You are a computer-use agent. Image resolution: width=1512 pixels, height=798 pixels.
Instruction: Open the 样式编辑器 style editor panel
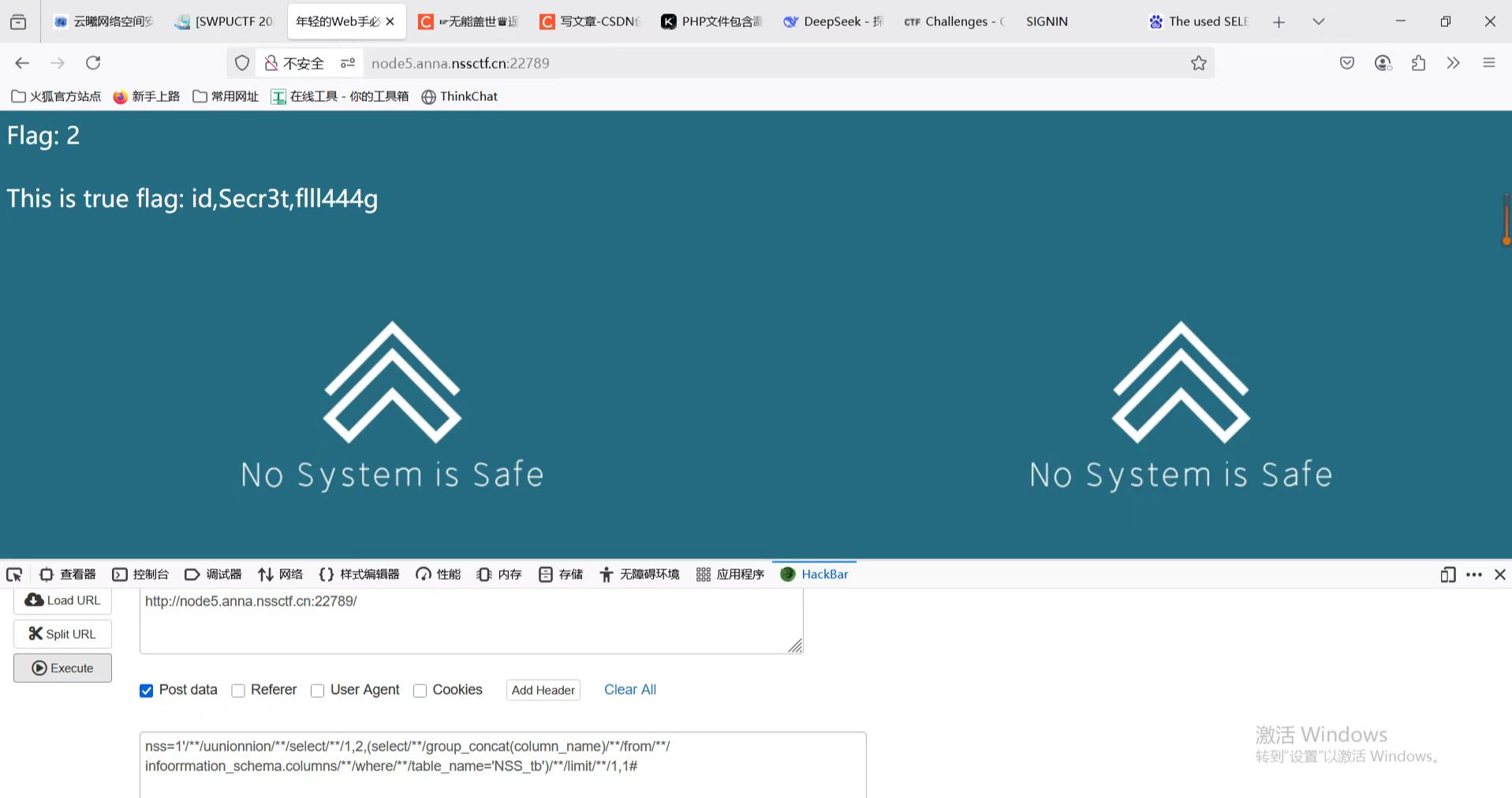point(359,574)
